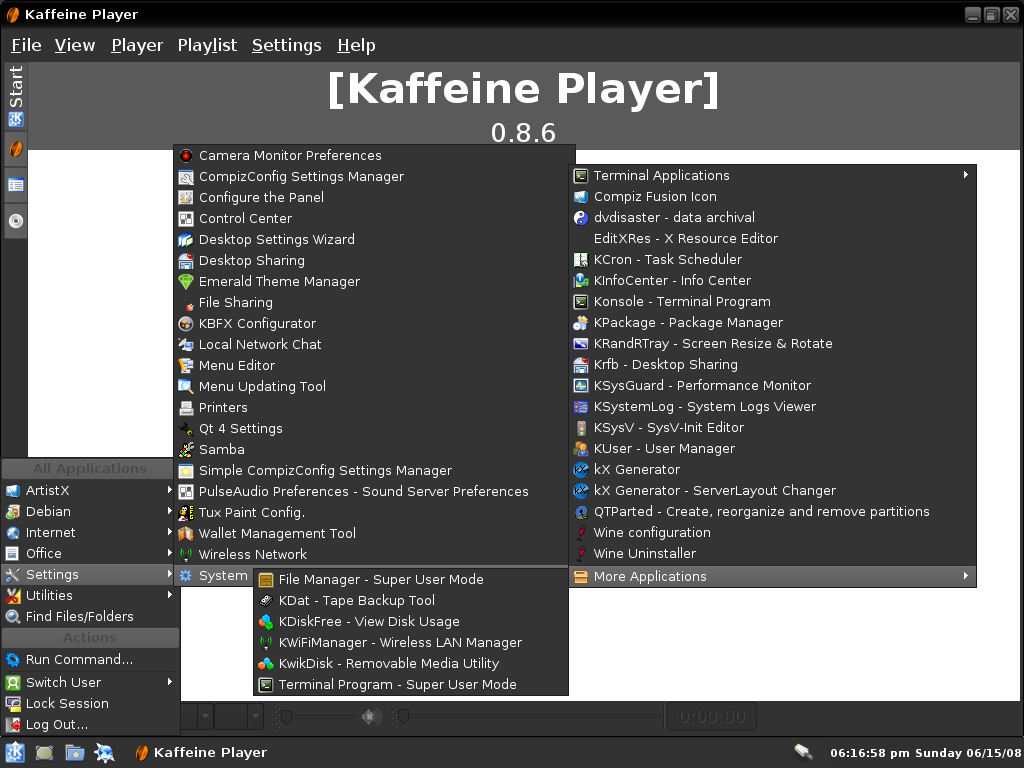Expand More Applications submenu
Screen dimensions: 1024x768
click(x=773, y=577)
